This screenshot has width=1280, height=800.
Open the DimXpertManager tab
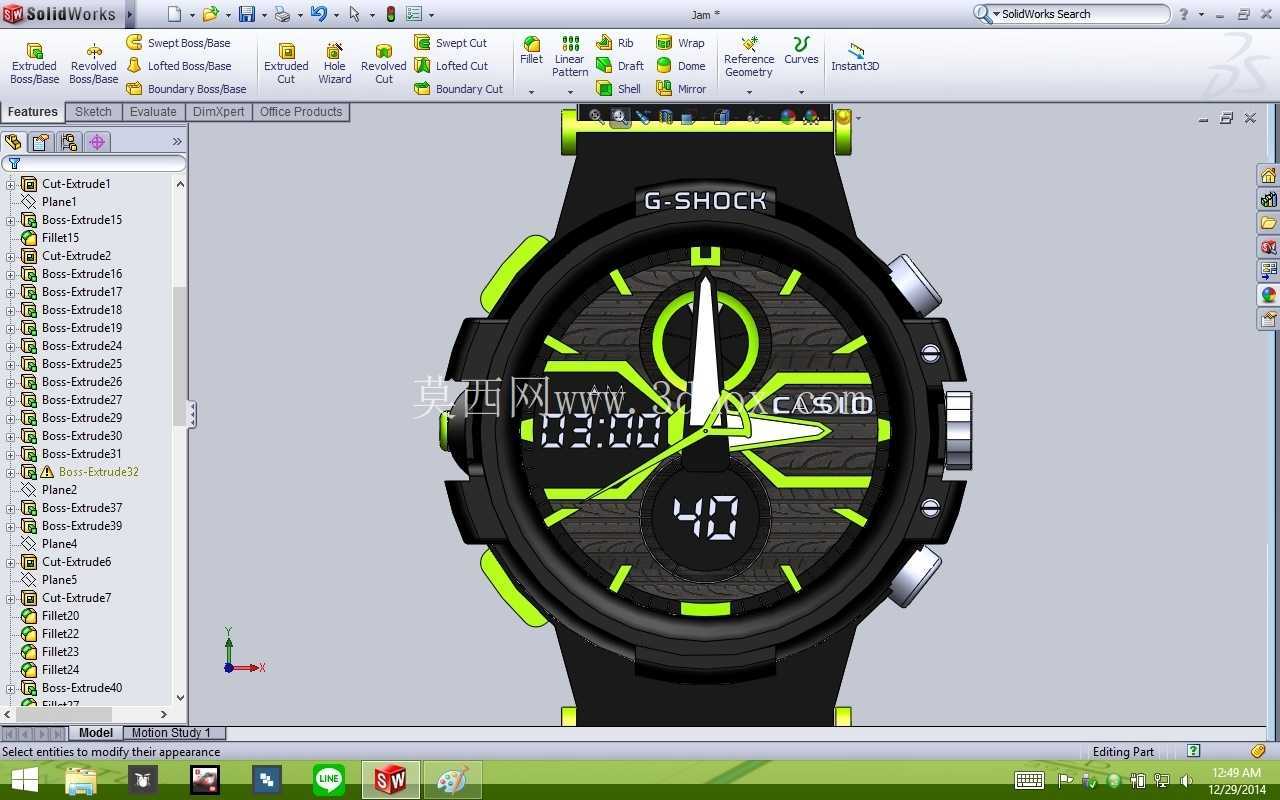point(97,142)
